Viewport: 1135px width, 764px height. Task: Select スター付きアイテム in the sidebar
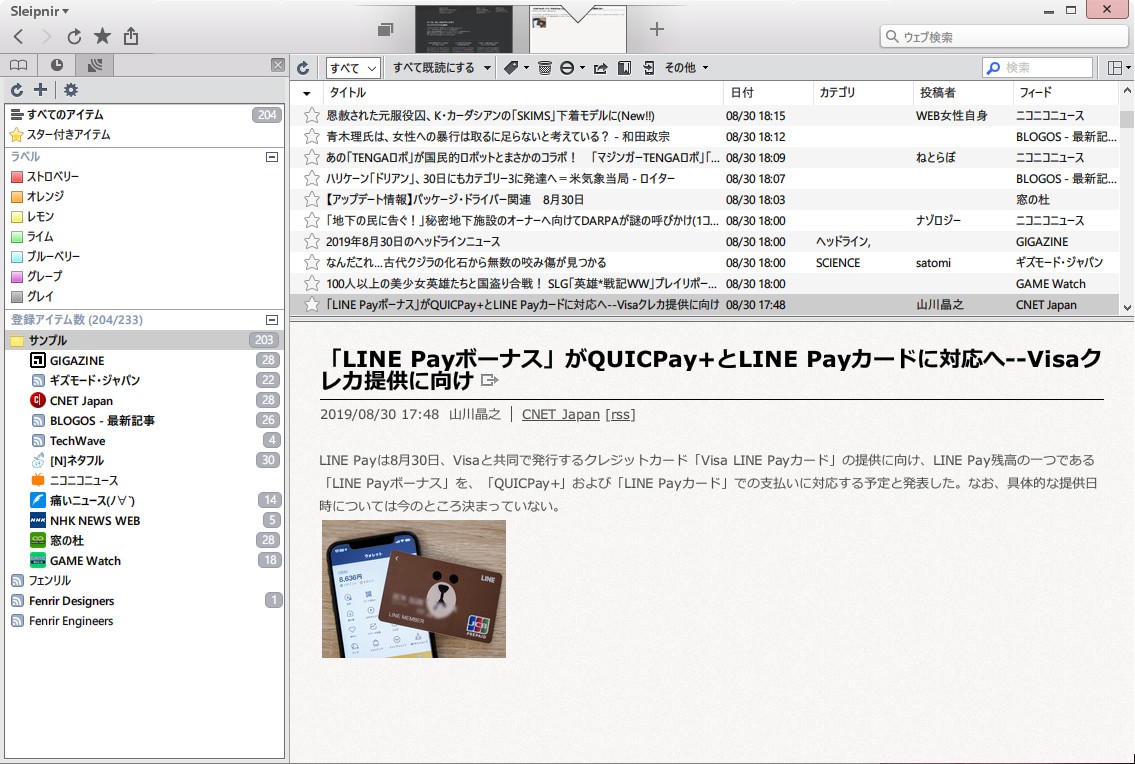point(145,135)
